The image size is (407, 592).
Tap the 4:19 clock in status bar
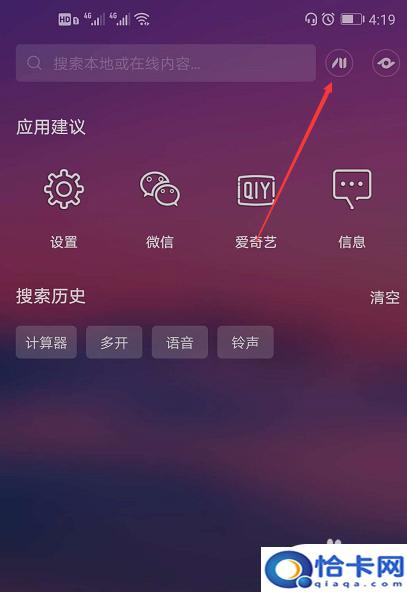(382, 19)
